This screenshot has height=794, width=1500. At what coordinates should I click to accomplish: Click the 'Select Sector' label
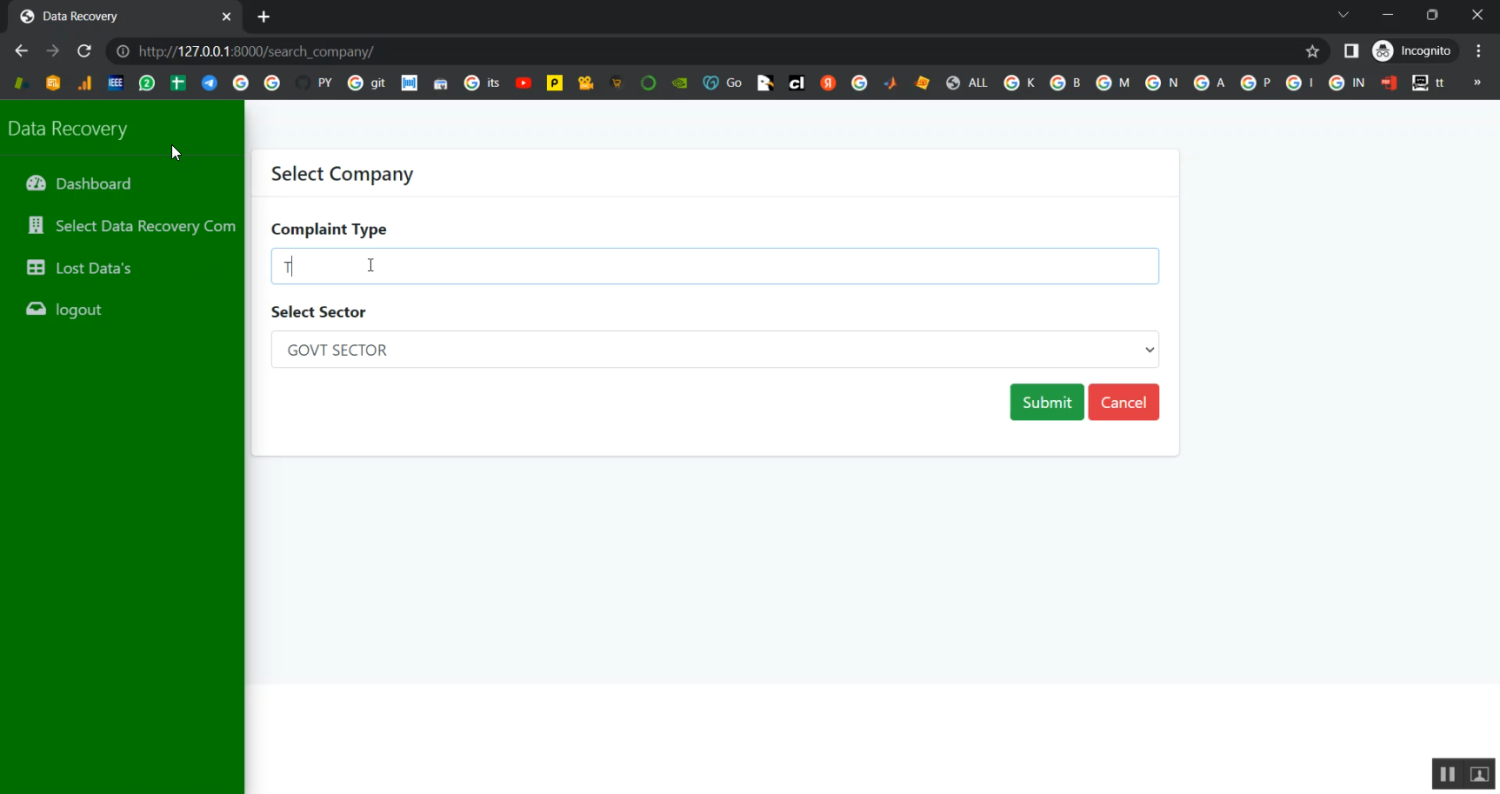point(318,312)
